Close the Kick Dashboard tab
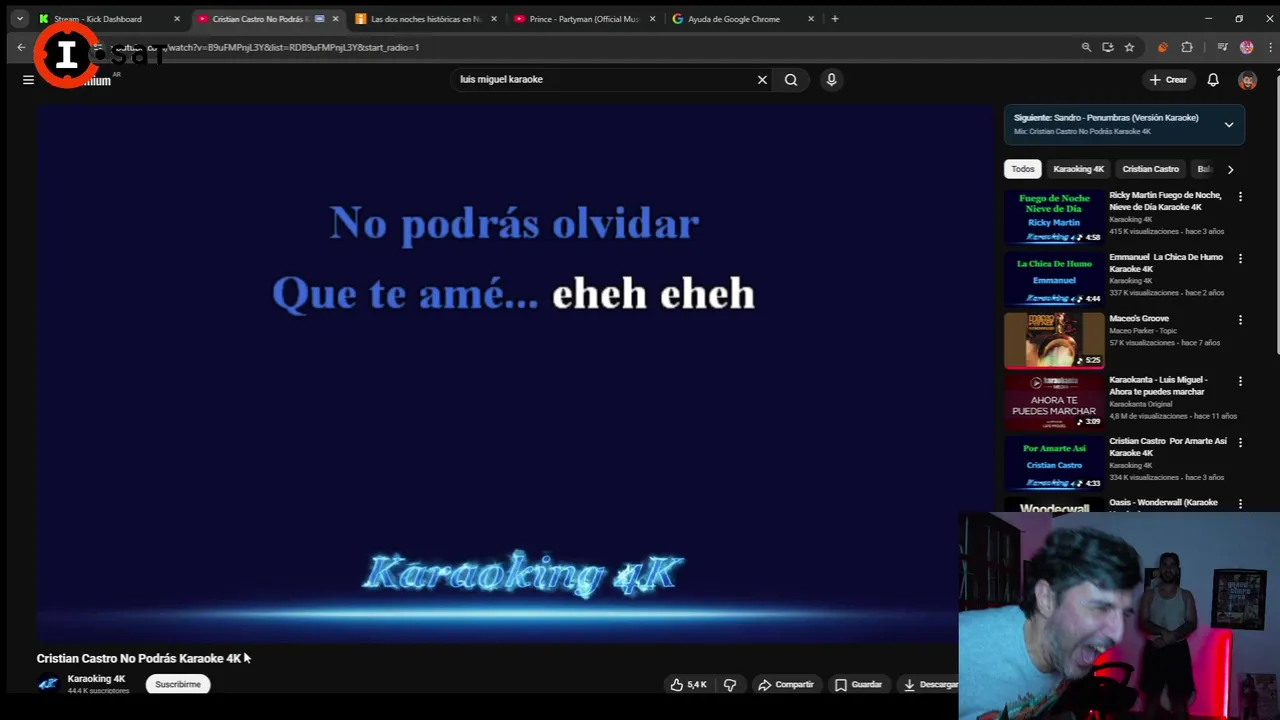 (177, 19)
